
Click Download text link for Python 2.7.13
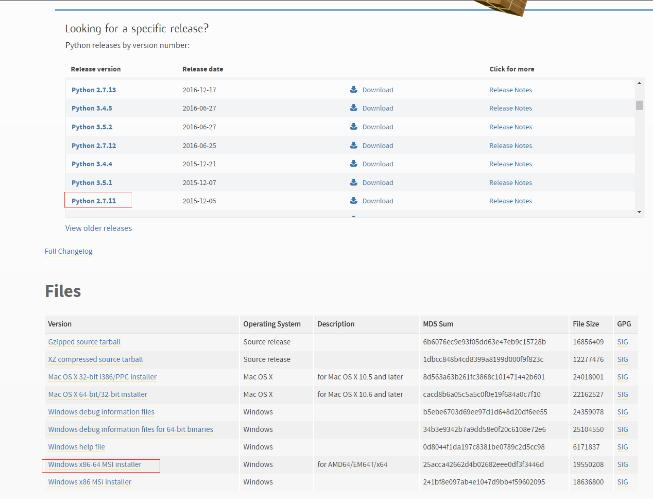[378, 90]
